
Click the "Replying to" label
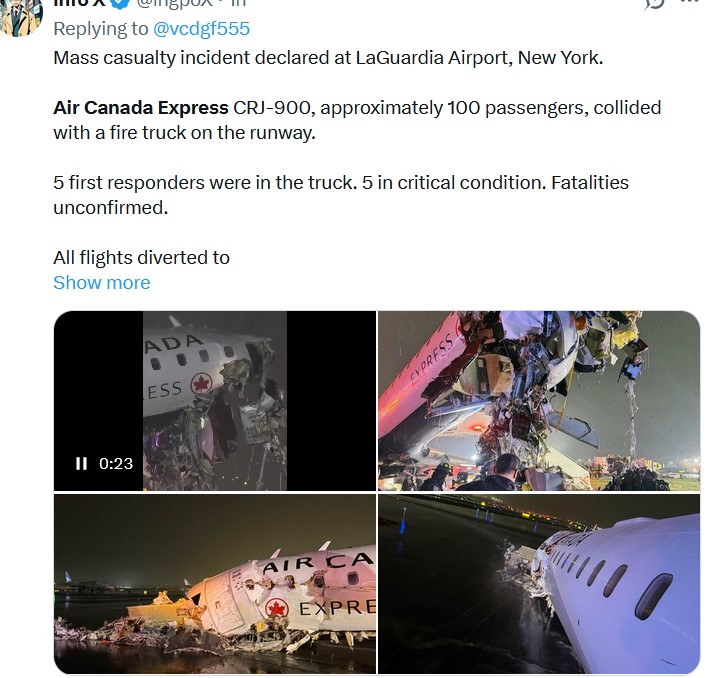[x=97, y=29]
